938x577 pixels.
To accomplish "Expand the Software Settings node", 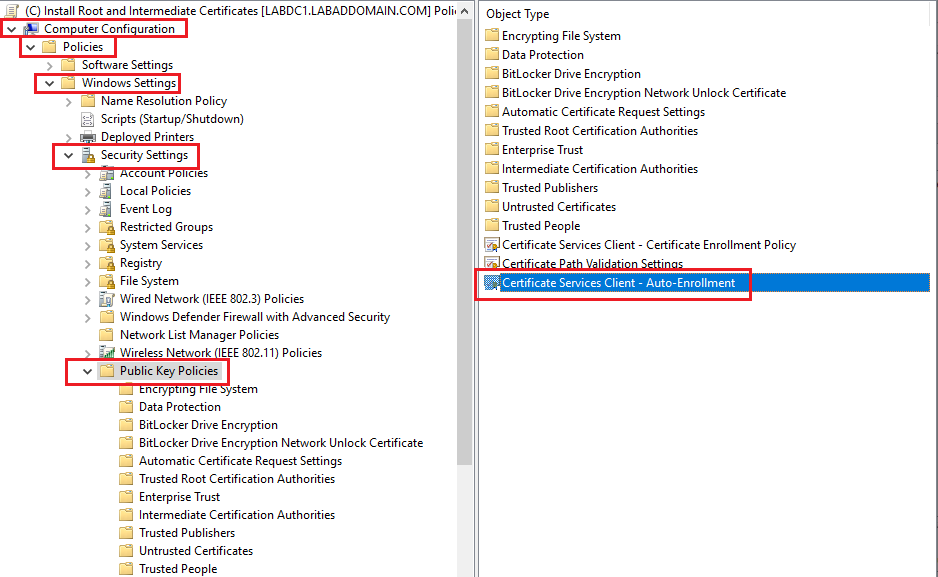I will click(50, 65).
